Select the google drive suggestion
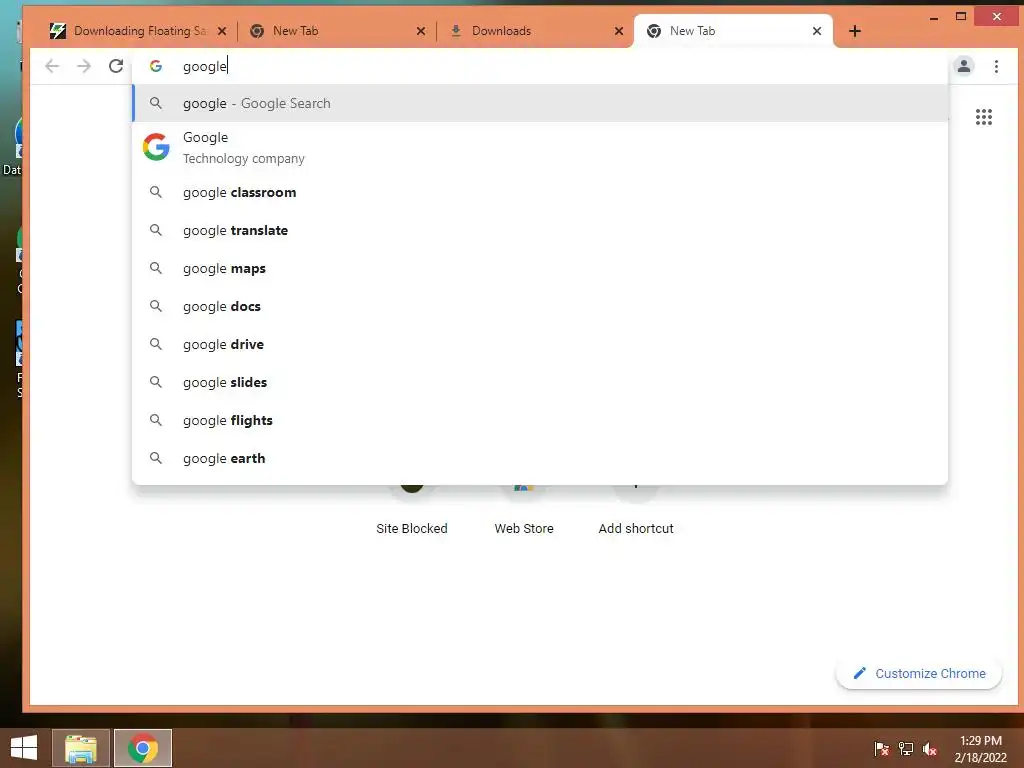The height and width of the screenshot is (768, 1024). click(539, 344)
